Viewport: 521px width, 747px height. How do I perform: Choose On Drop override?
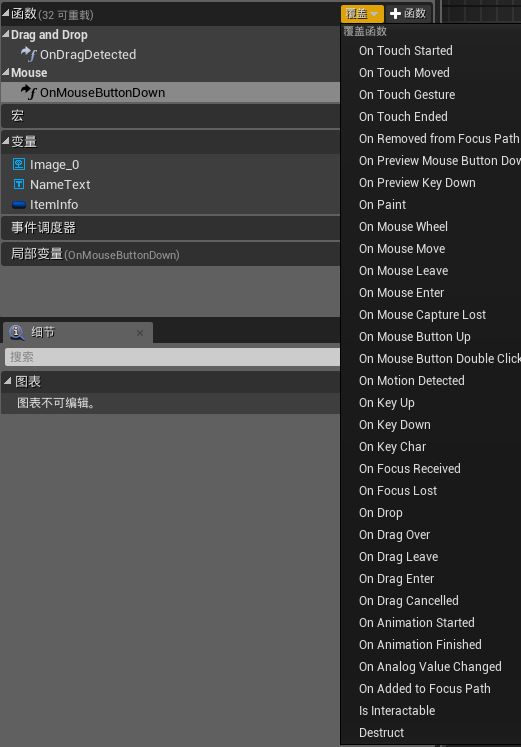(381, 513)
